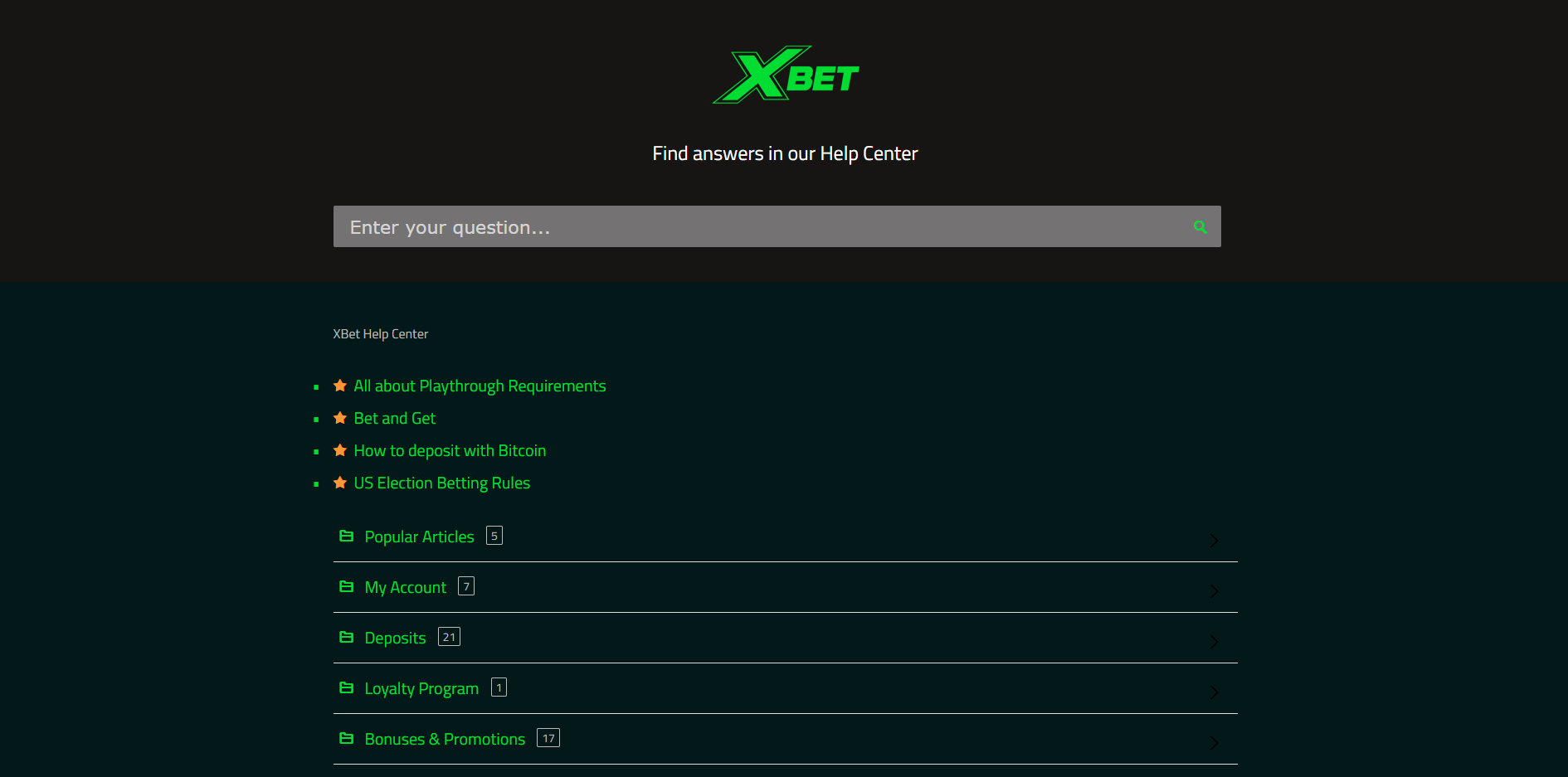This screenshot has height=777, width=1568.
Task: Open the Loyalty Program category
Action: pos(421,689)
